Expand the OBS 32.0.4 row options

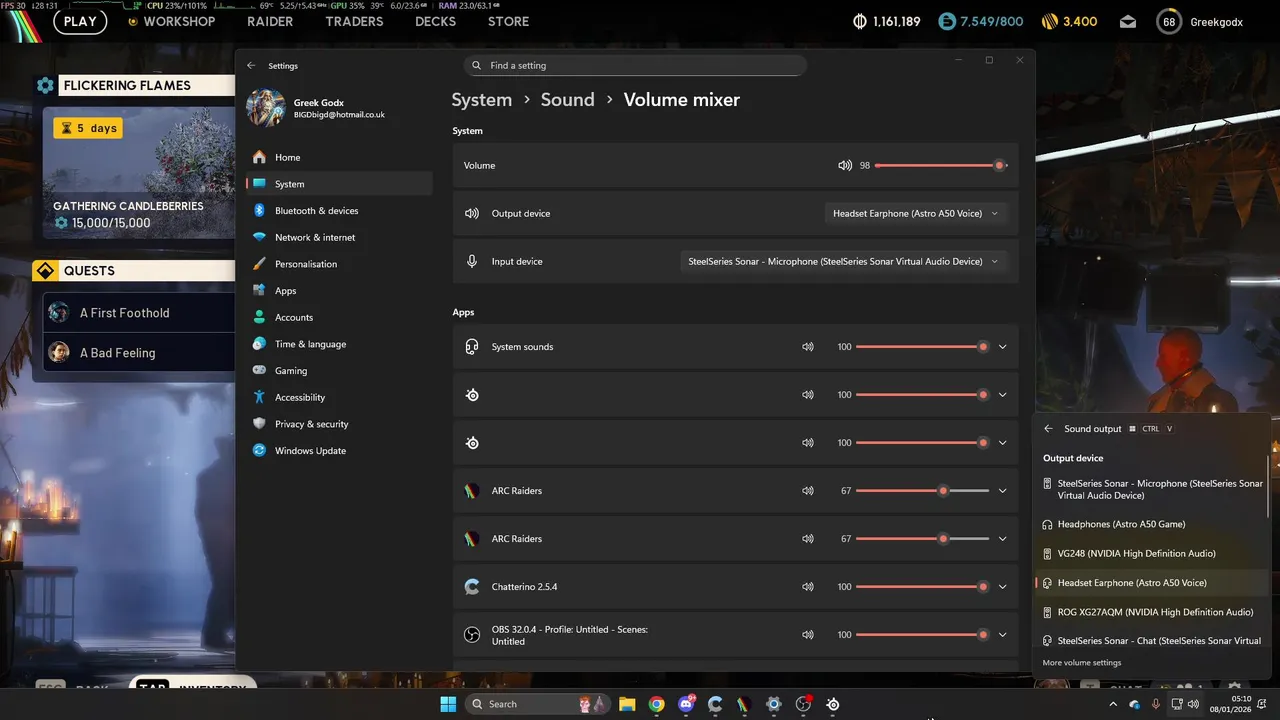coord(1002,635)
